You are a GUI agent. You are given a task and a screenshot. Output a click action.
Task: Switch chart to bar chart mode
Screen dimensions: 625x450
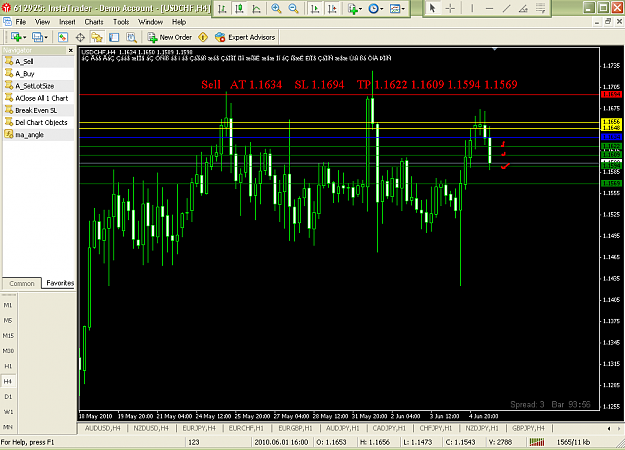click(x=222, y=8)
